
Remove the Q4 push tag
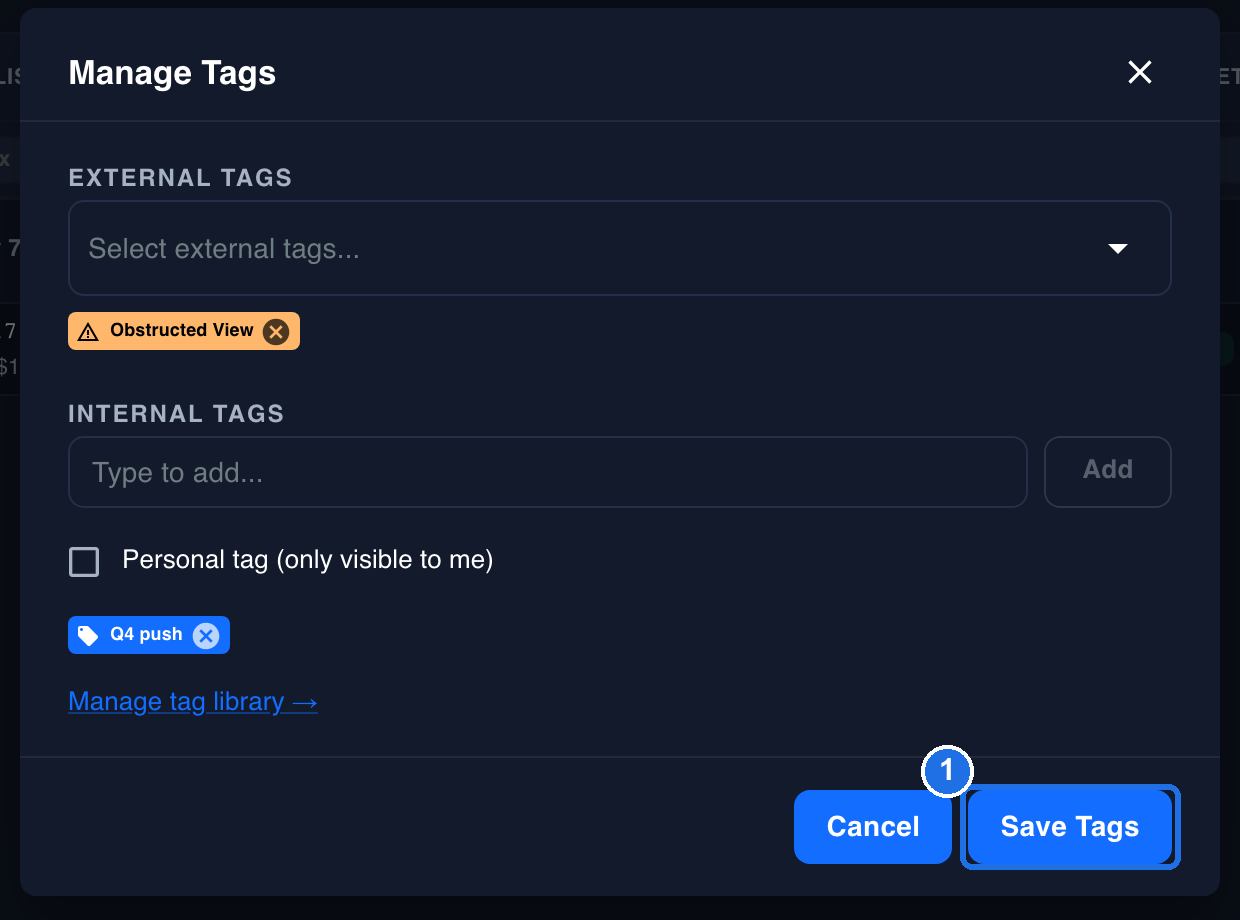click(x=205, y=635)
